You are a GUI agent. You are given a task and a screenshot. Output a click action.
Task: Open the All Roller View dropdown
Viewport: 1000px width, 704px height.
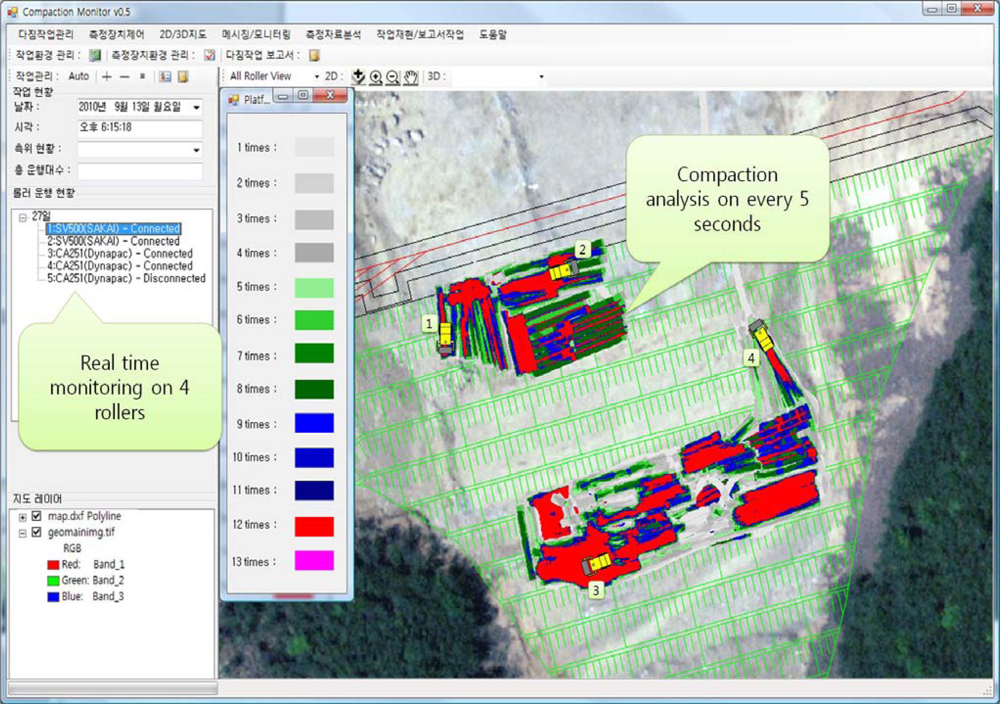[x=317, y=77]
